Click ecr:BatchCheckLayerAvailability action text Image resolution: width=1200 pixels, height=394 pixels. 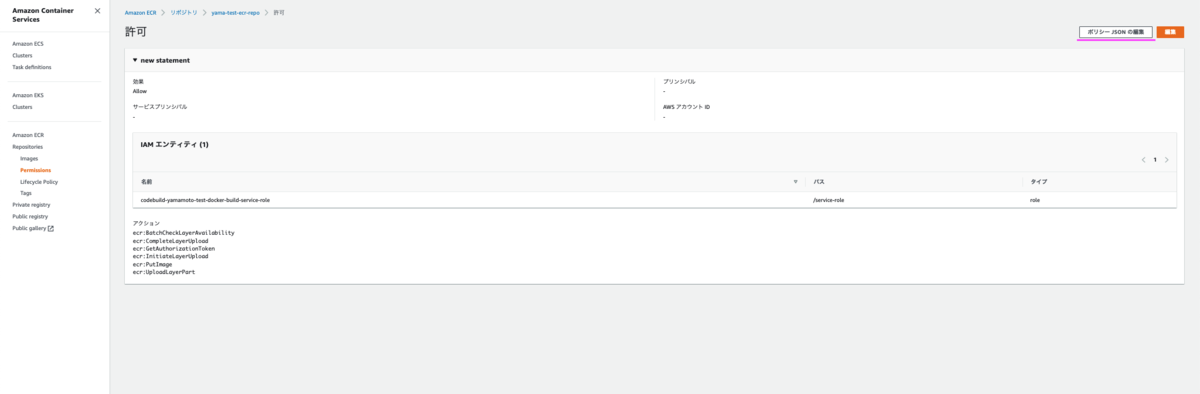183,233
